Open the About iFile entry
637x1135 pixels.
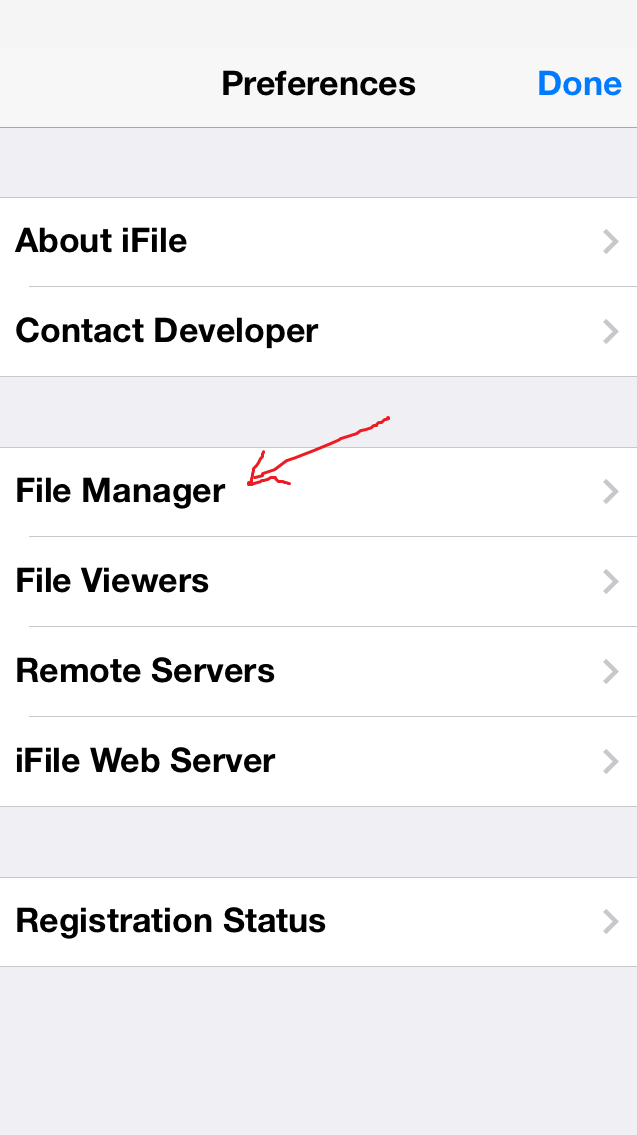[101, 241]
